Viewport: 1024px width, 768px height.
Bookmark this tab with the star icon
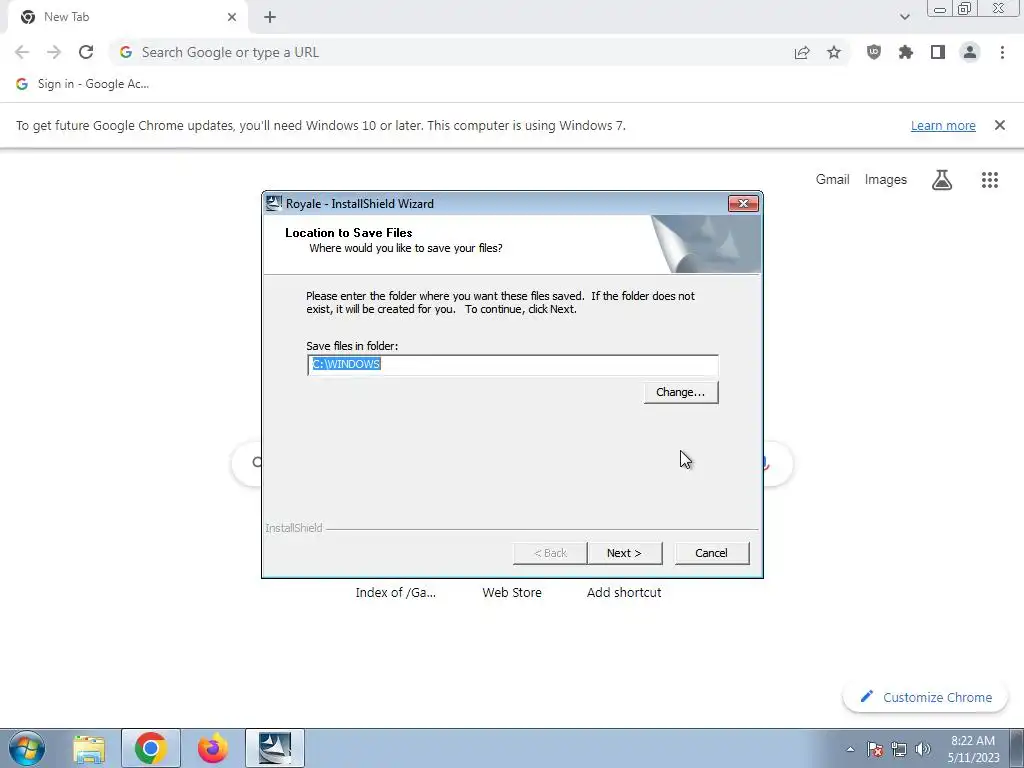[834, 52]
